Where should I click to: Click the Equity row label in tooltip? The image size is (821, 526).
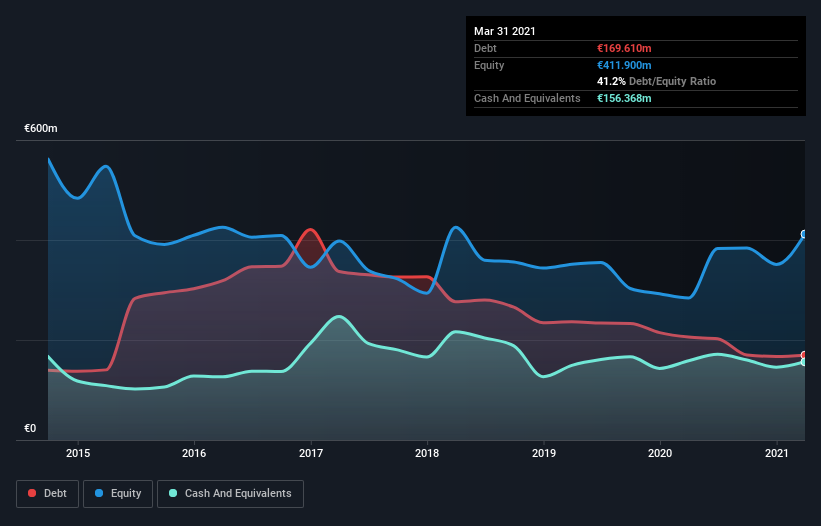tap(489, 65)
